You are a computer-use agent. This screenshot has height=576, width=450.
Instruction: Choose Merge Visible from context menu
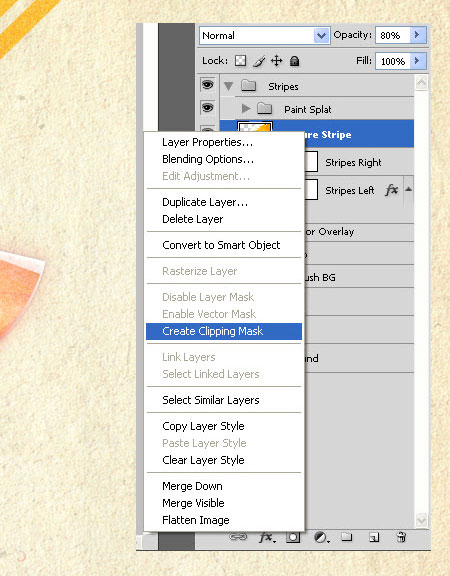[224, 503]
